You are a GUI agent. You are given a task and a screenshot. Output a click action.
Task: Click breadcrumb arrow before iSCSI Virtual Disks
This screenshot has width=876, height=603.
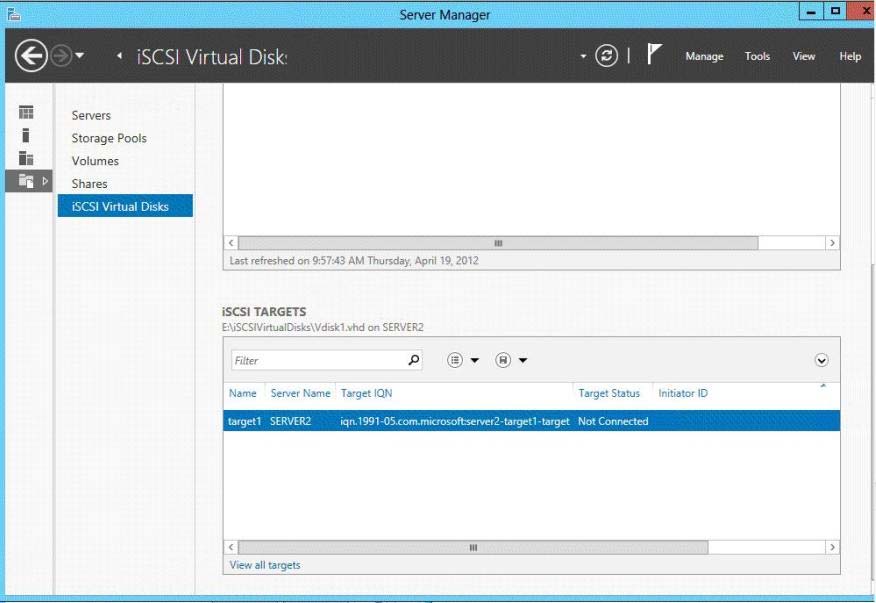(119, 56)
